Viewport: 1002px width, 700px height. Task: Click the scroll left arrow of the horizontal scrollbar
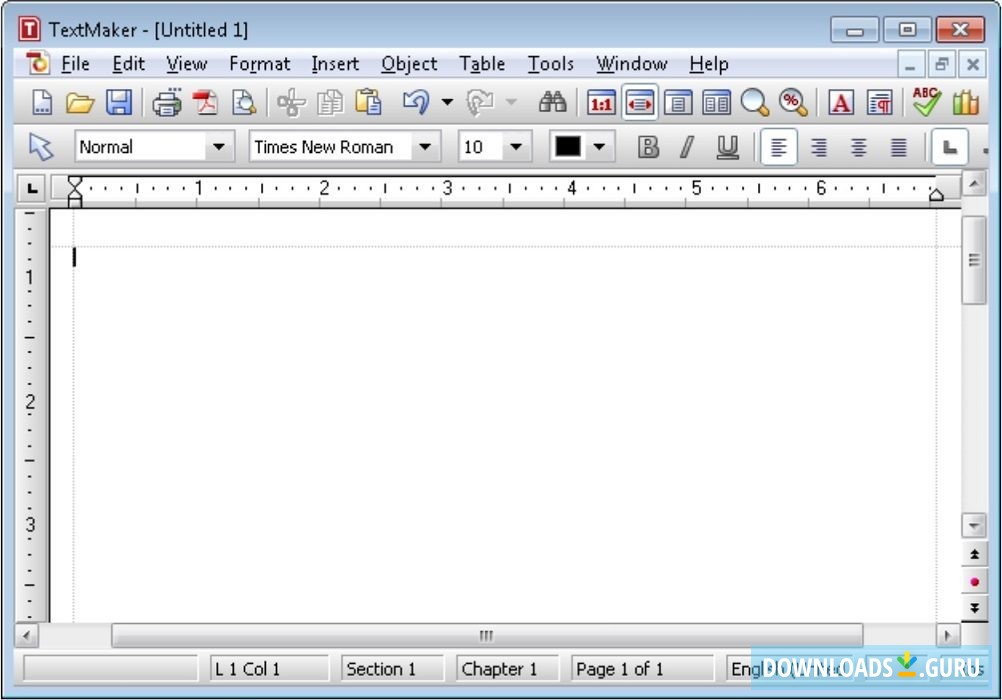(26, 635)
